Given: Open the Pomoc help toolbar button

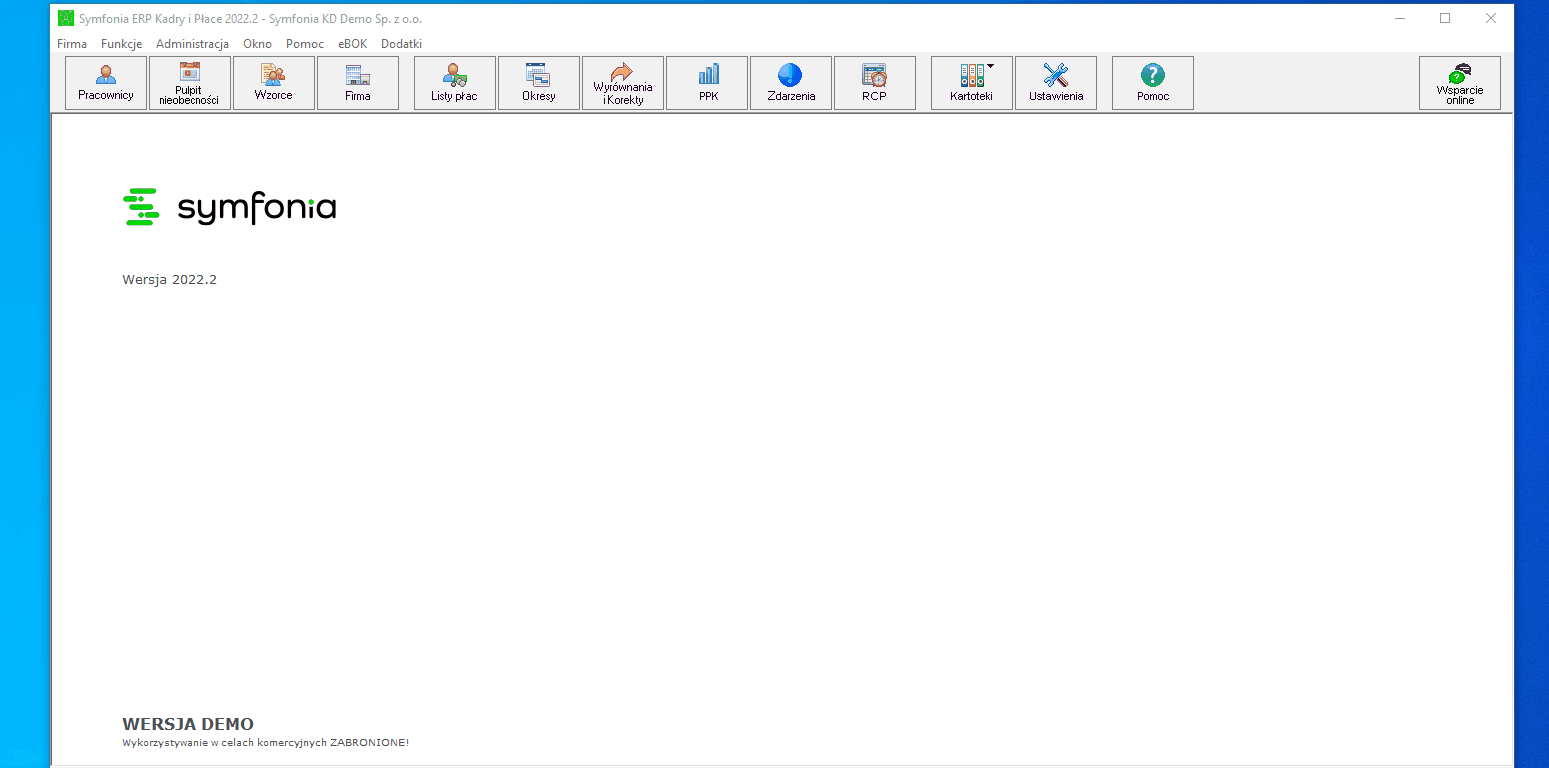Looking at the screenshot, I should tap(1153, 83).
